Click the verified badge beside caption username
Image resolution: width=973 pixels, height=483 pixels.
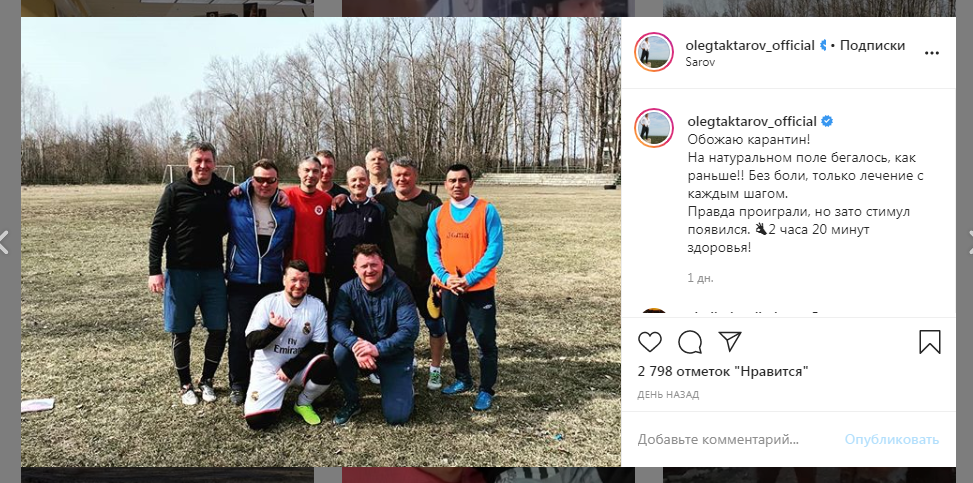click(x=827, y=121)
